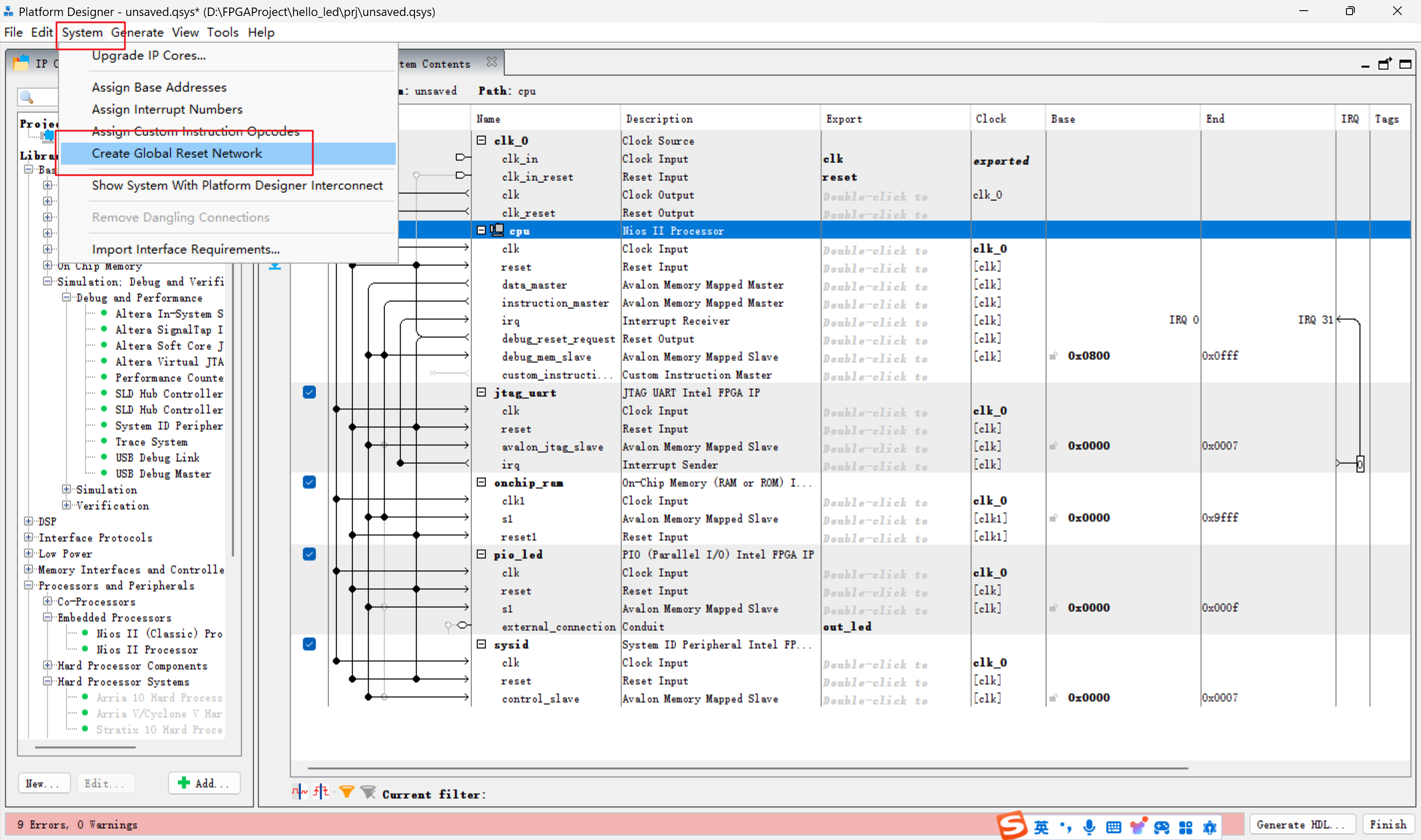Collapse the pio_led component row

(482, 554)
